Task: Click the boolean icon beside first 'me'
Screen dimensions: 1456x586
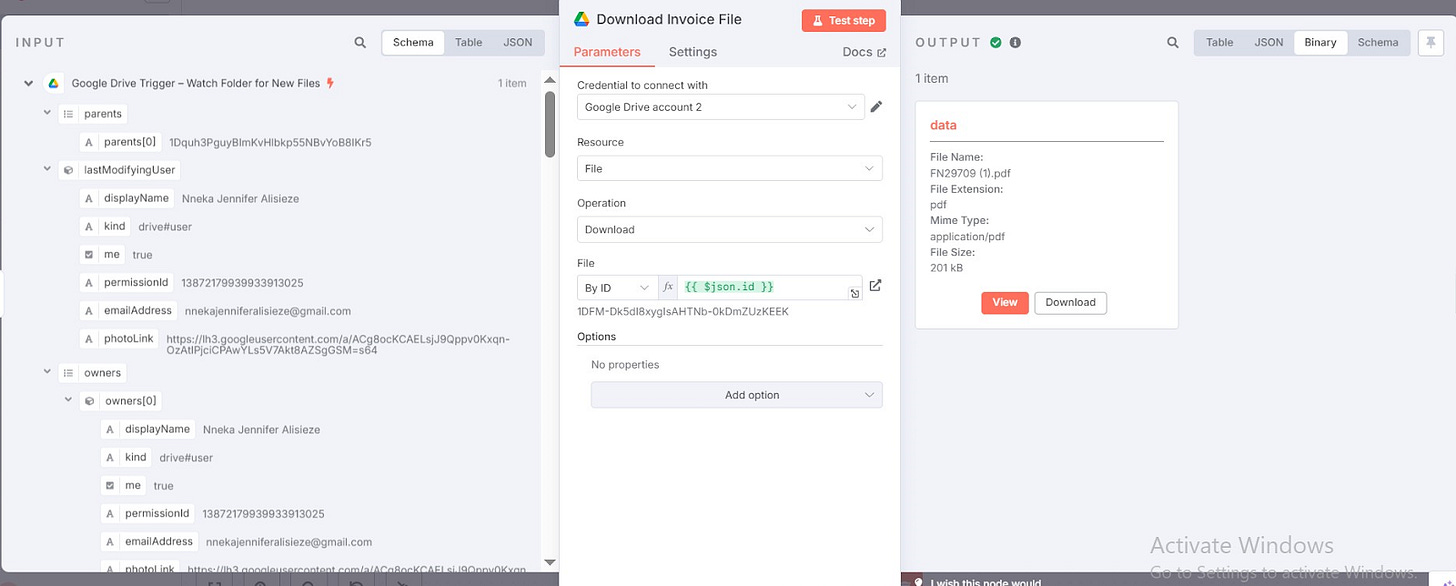Action: [89, 255]
